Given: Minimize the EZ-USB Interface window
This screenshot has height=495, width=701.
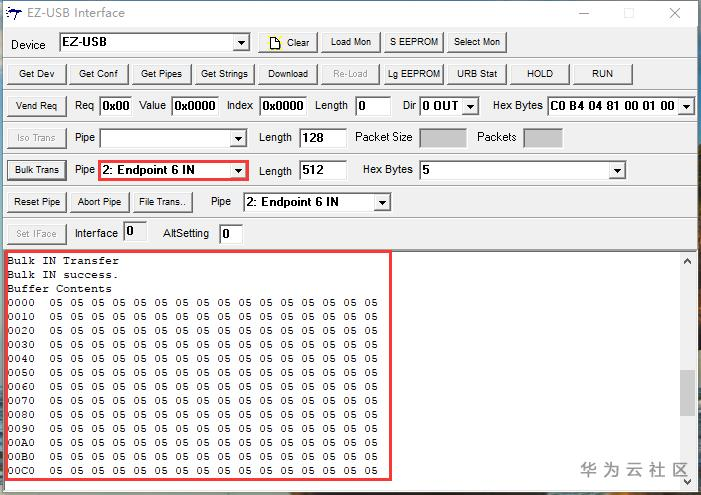Looking at the screenshot, I should (584, 13).
